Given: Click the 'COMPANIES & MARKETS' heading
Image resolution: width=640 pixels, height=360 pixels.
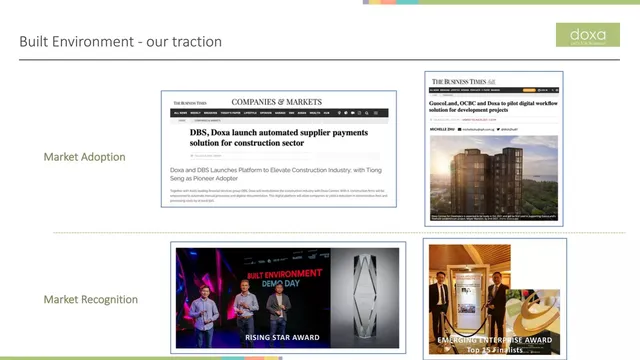Looking at the screenshot, I should (x=276, y=102).
